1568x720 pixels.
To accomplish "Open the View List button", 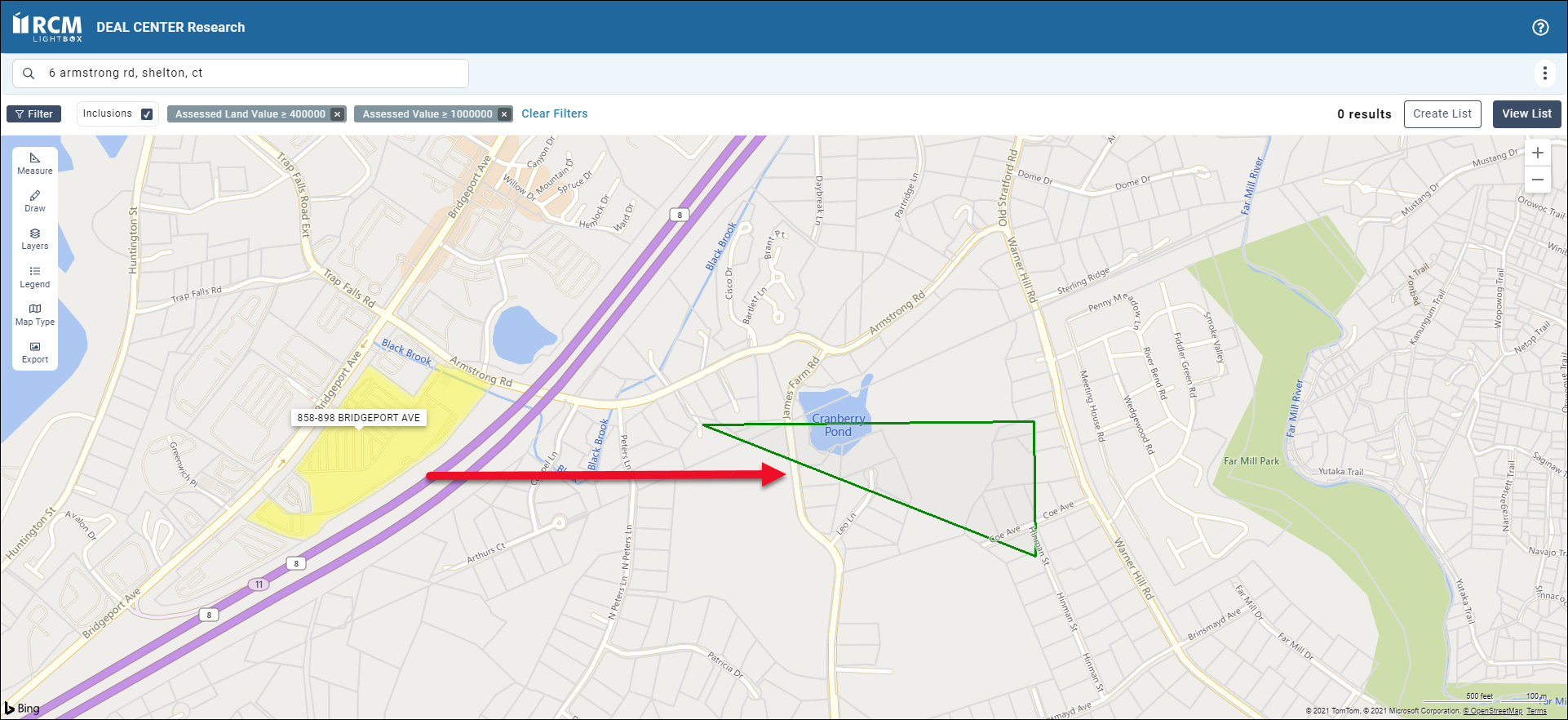I will click(x=1526, y=113).
